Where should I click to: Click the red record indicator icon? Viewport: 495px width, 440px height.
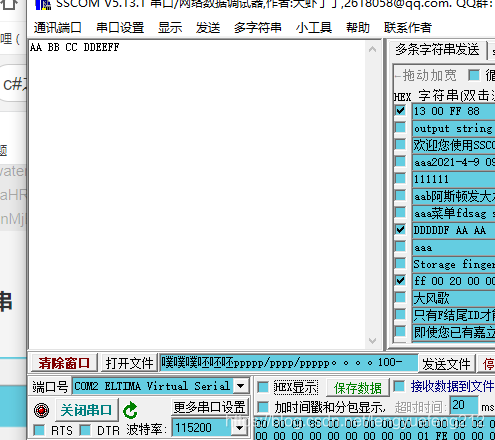tap(41, 410)
